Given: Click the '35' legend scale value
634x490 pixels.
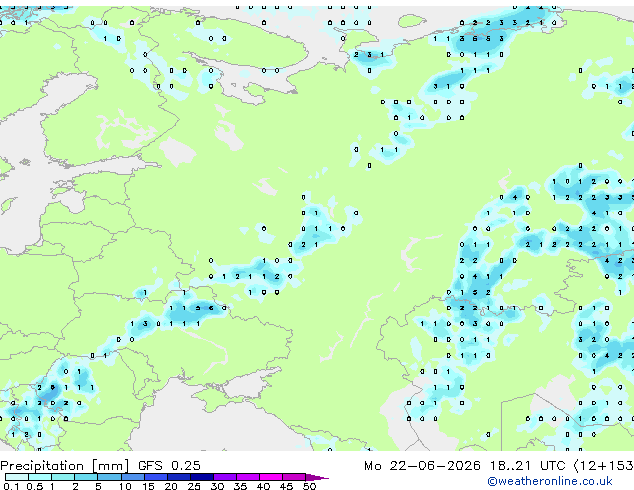Looking at the screenshot, I should point(240,486).
